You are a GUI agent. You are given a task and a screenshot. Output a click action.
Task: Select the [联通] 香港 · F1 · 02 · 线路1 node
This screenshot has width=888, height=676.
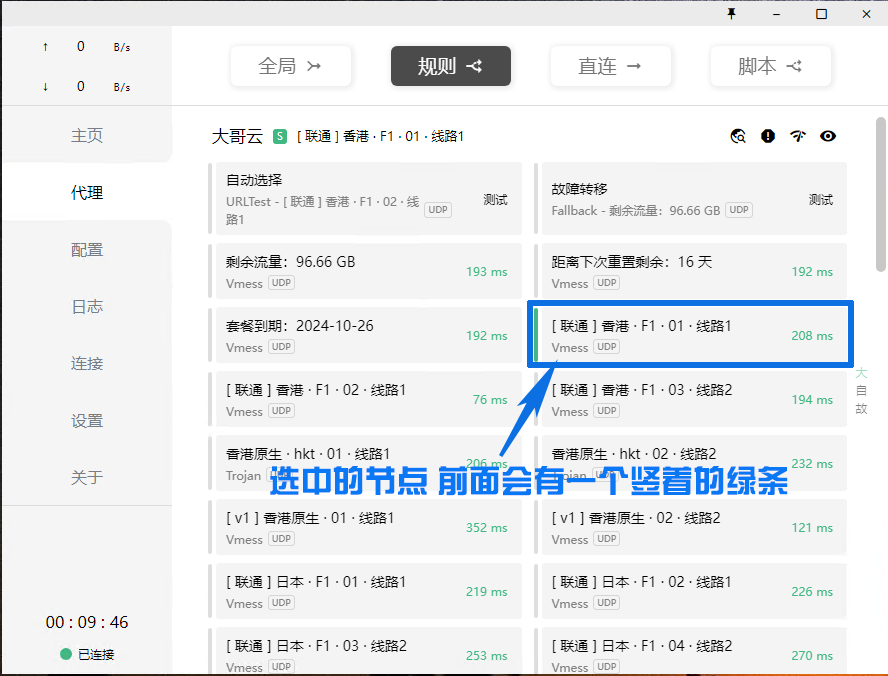click(365, 399)
